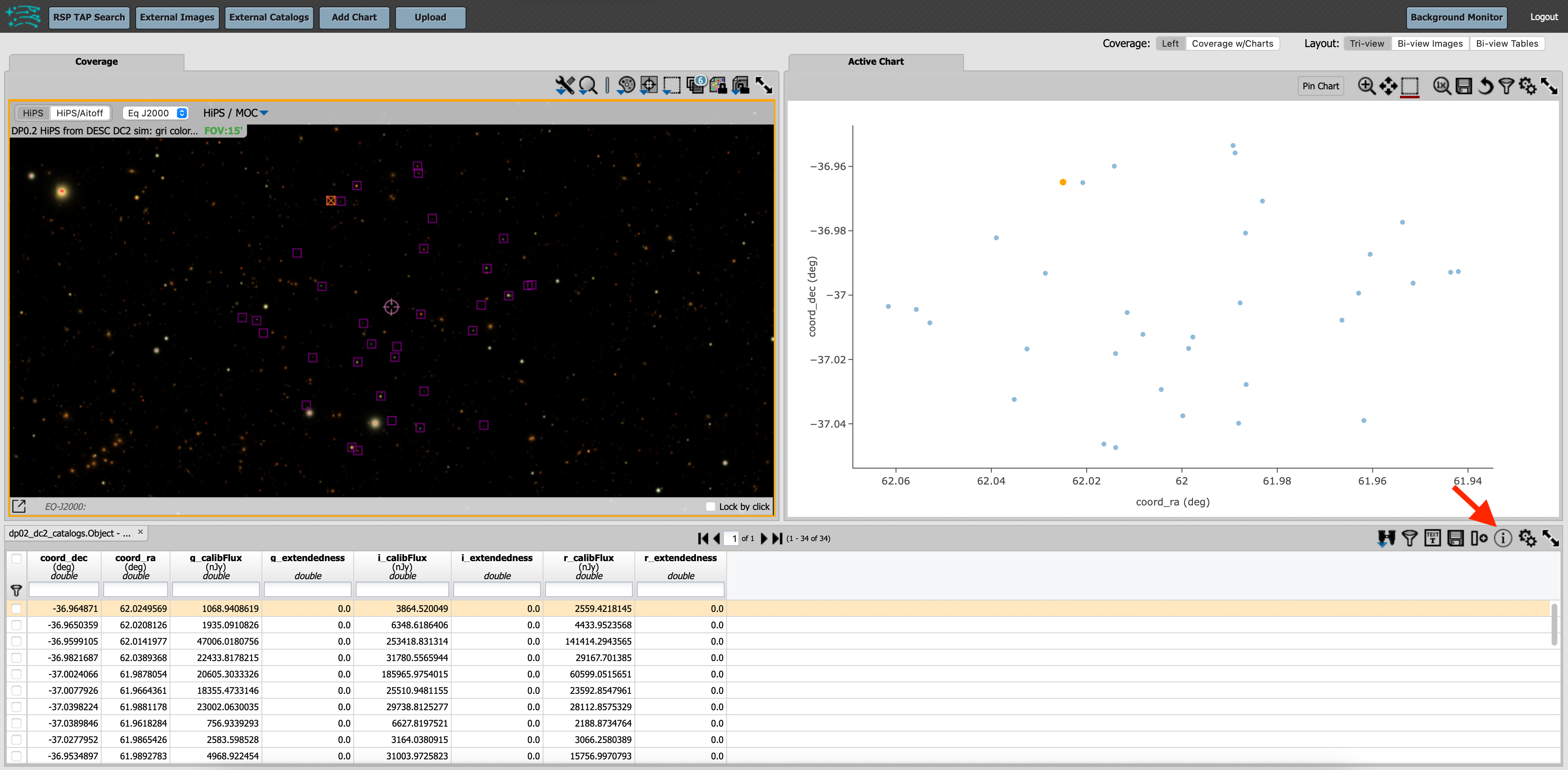Open the Eq J2000 coordinate dropdown
This screenshot has height=770, width=1568.
[156, 113]
